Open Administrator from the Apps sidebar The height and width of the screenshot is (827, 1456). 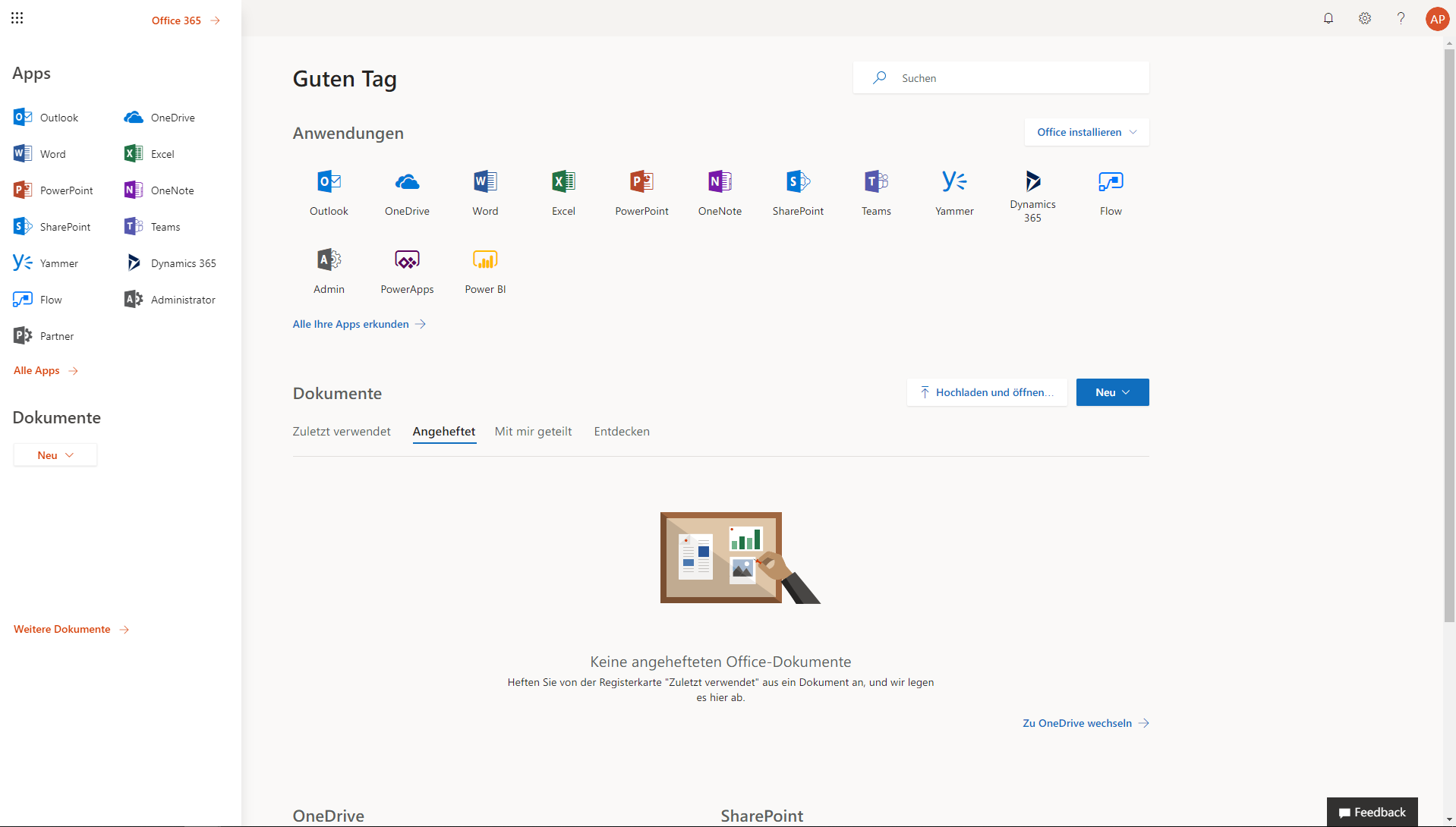(x=170, y=300)
